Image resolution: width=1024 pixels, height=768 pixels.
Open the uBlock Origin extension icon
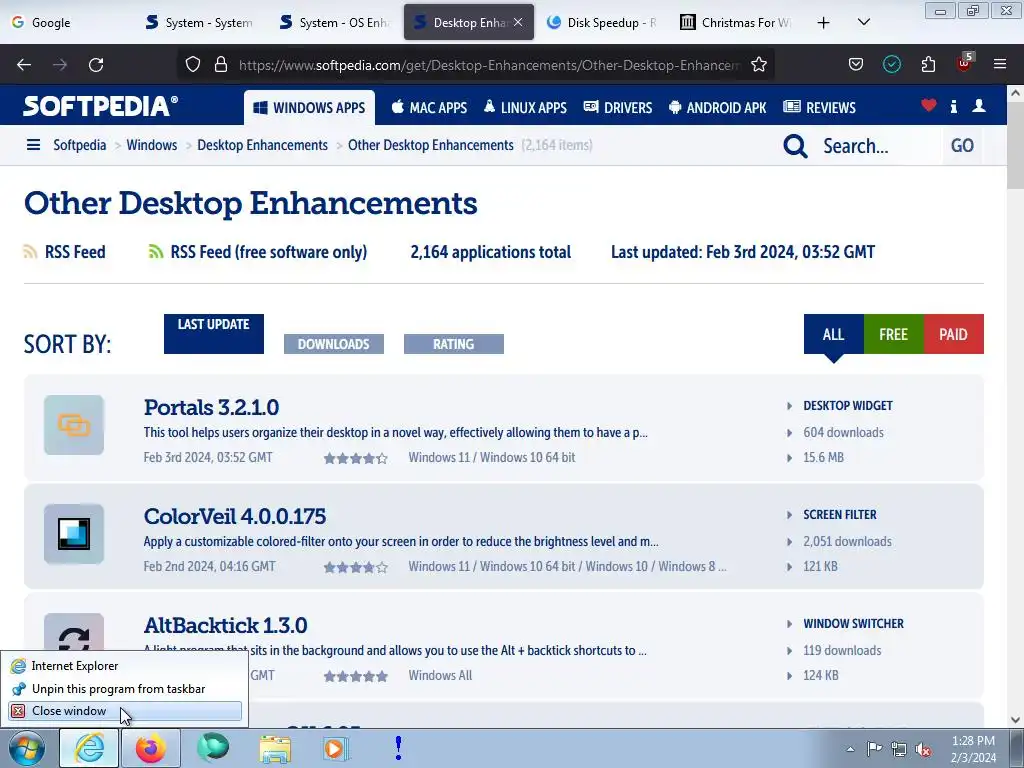coord(965,63)
